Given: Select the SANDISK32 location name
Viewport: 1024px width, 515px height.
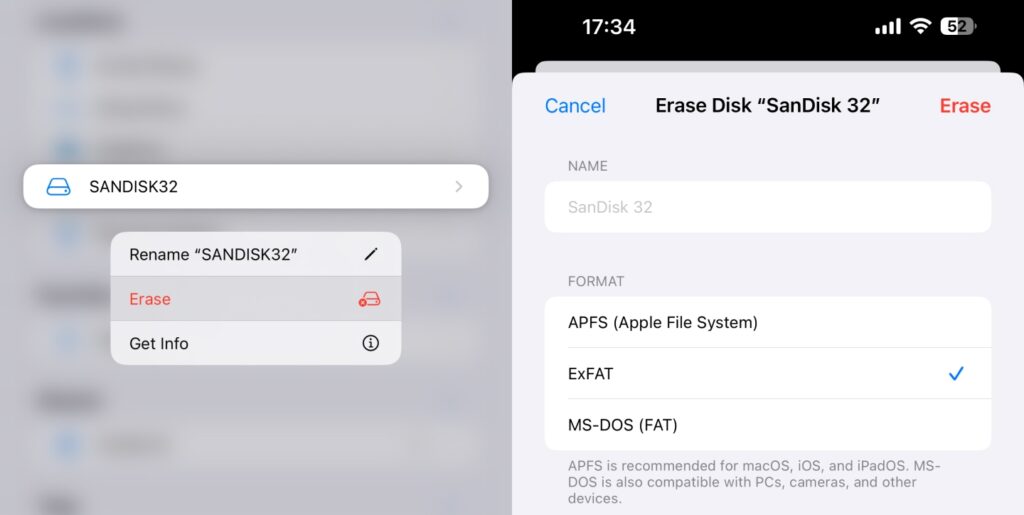Looking at the screenshot, I should [133, 187].
